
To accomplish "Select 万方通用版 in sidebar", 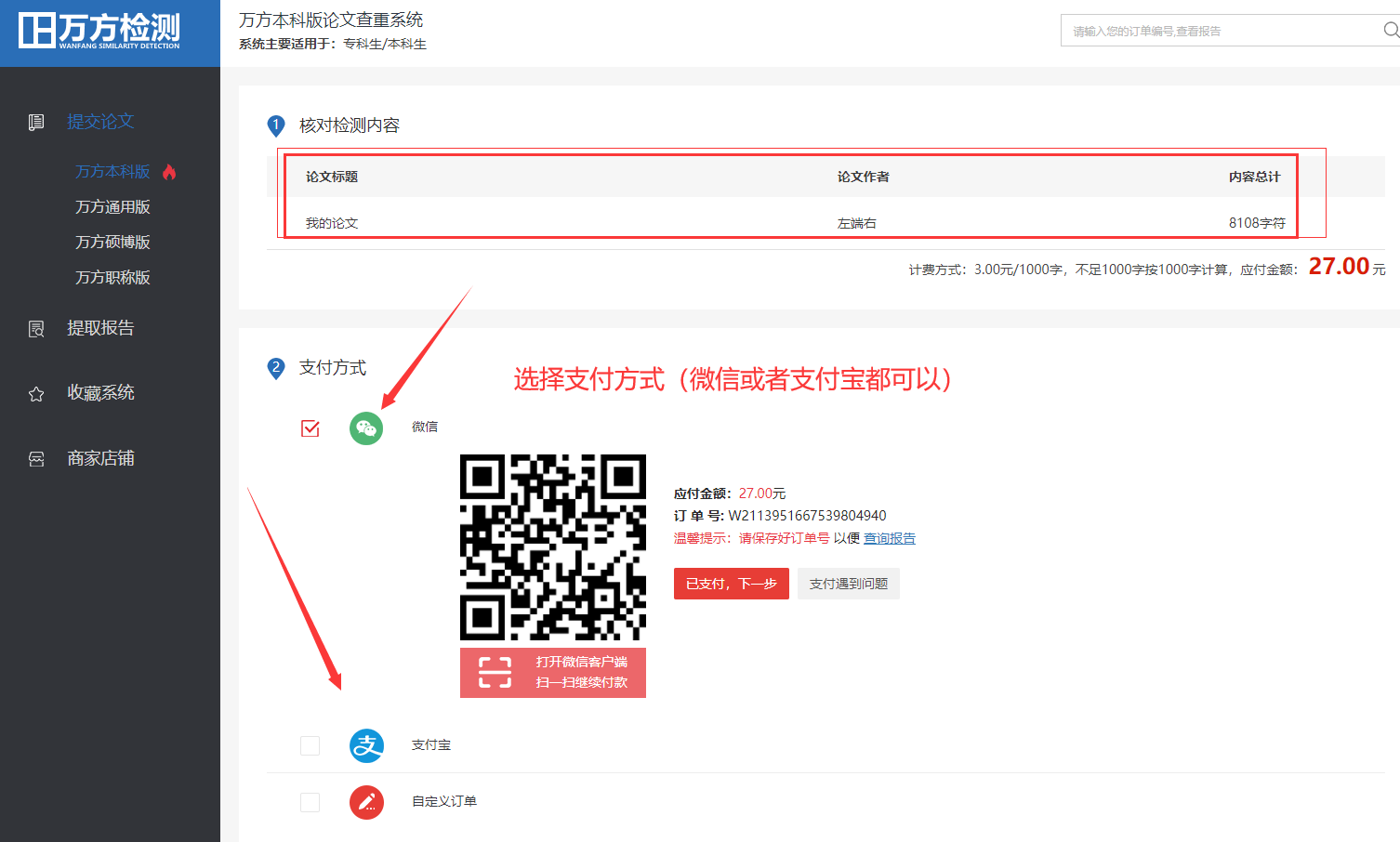I will click(x=112, y=207).
